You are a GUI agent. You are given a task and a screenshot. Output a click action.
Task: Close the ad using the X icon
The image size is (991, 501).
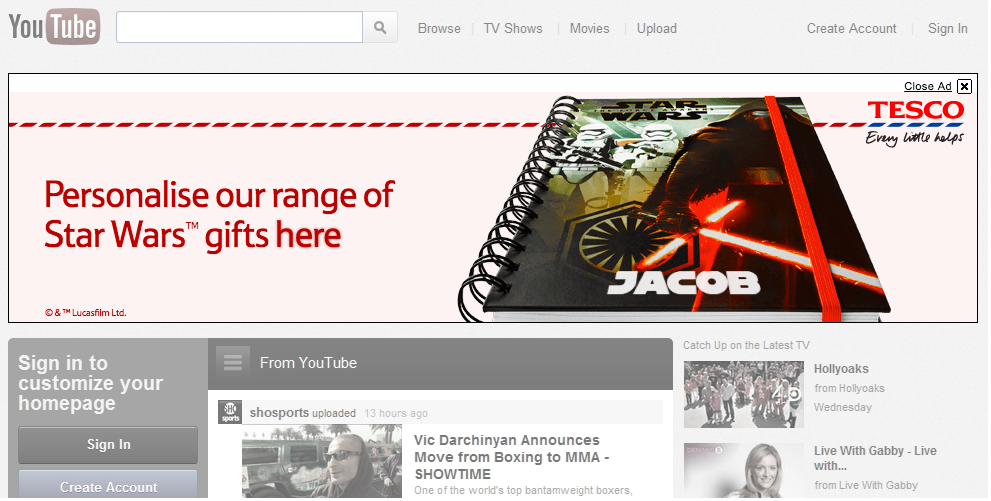click(x=964, y=87)
